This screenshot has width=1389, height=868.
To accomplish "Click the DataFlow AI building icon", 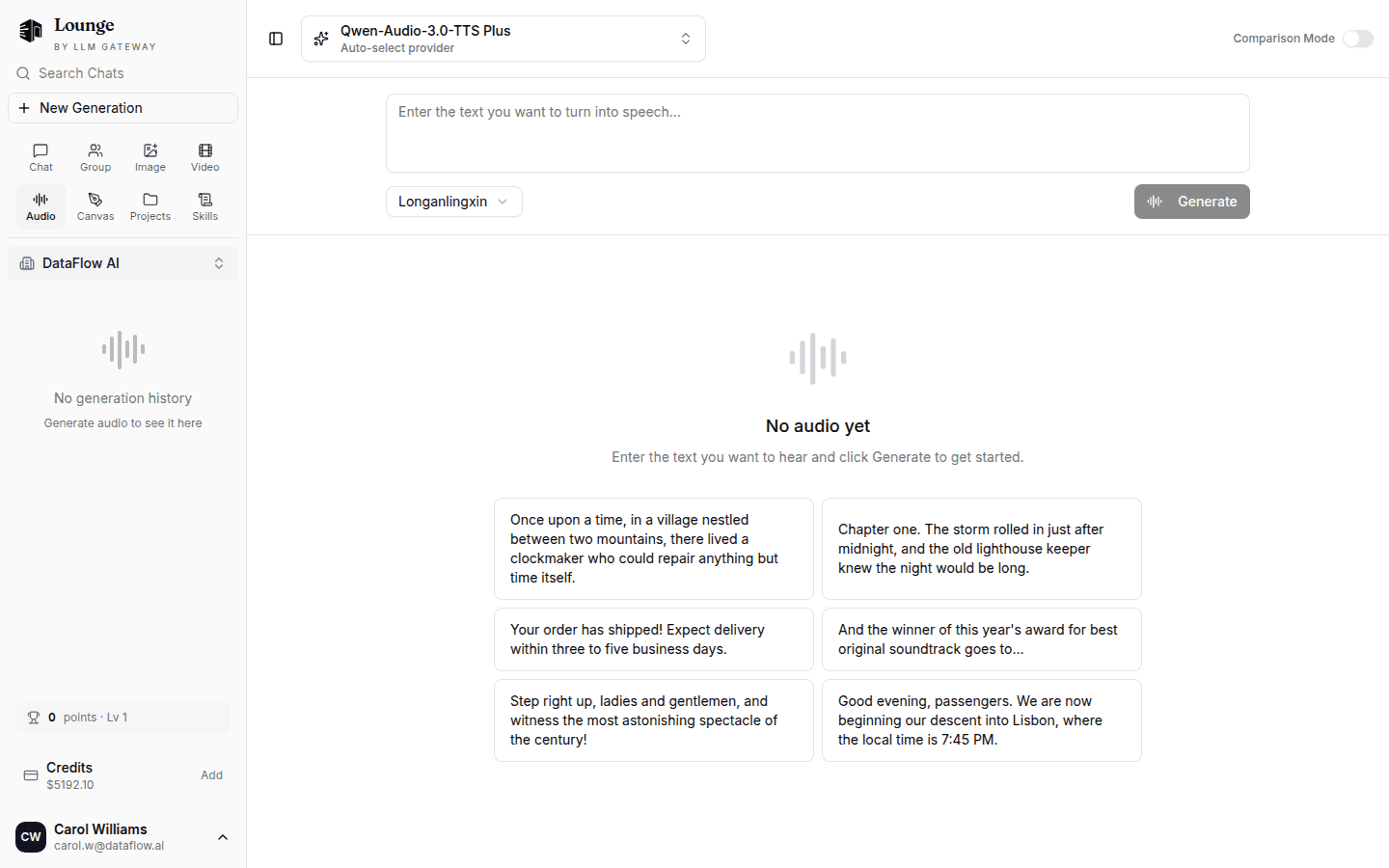I will [27, 263].
